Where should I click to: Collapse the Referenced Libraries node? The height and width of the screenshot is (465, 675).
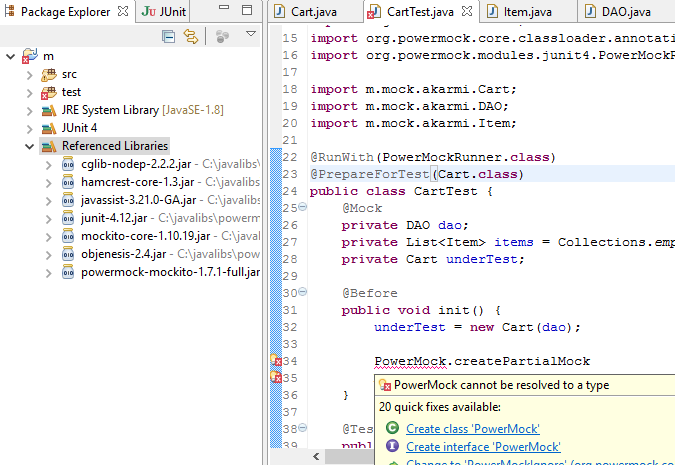coord(29,147)
